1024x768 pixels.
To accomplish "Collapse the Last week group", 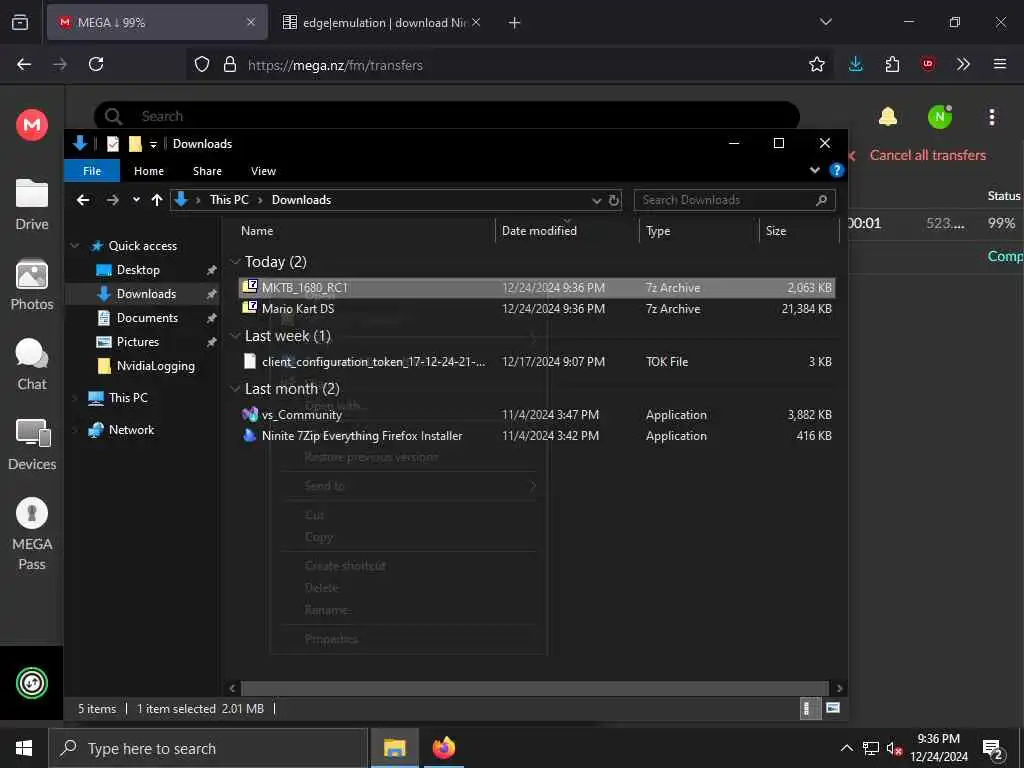I will [x=235, y=336].
